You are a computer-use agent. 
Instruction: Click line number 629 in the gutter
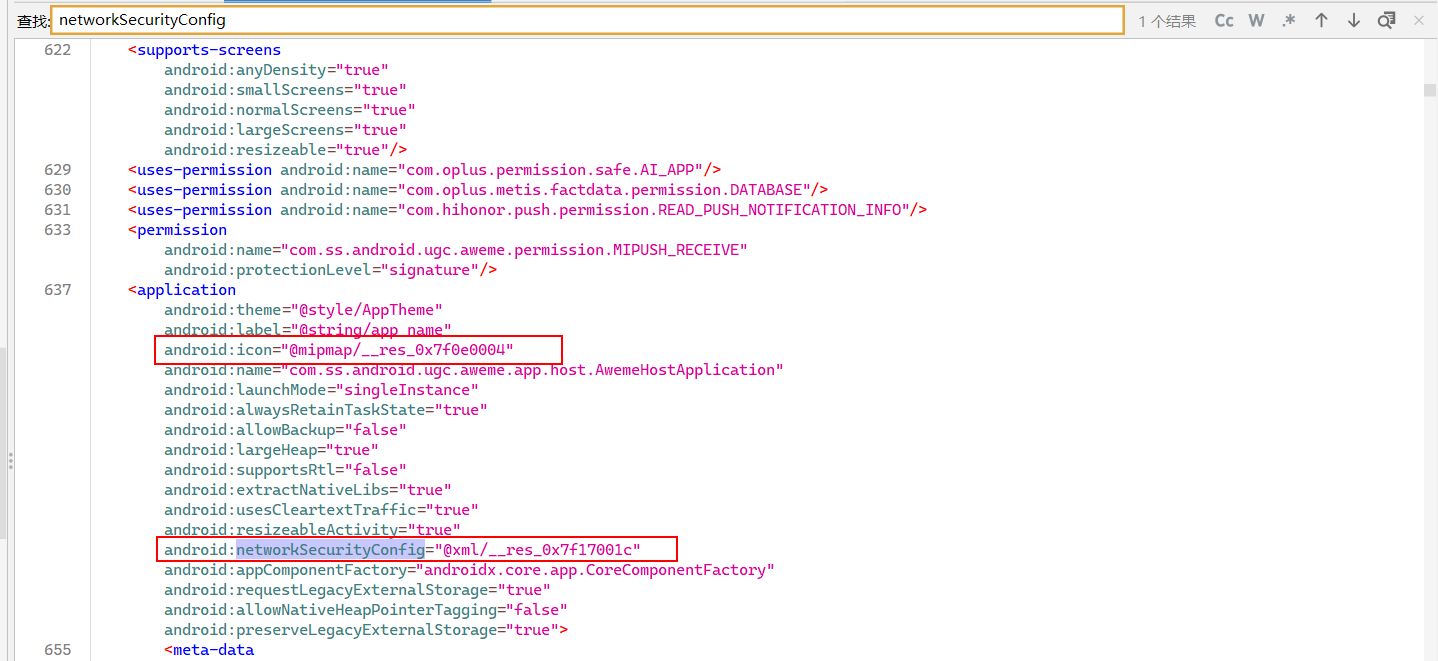(x=58, y=170)
